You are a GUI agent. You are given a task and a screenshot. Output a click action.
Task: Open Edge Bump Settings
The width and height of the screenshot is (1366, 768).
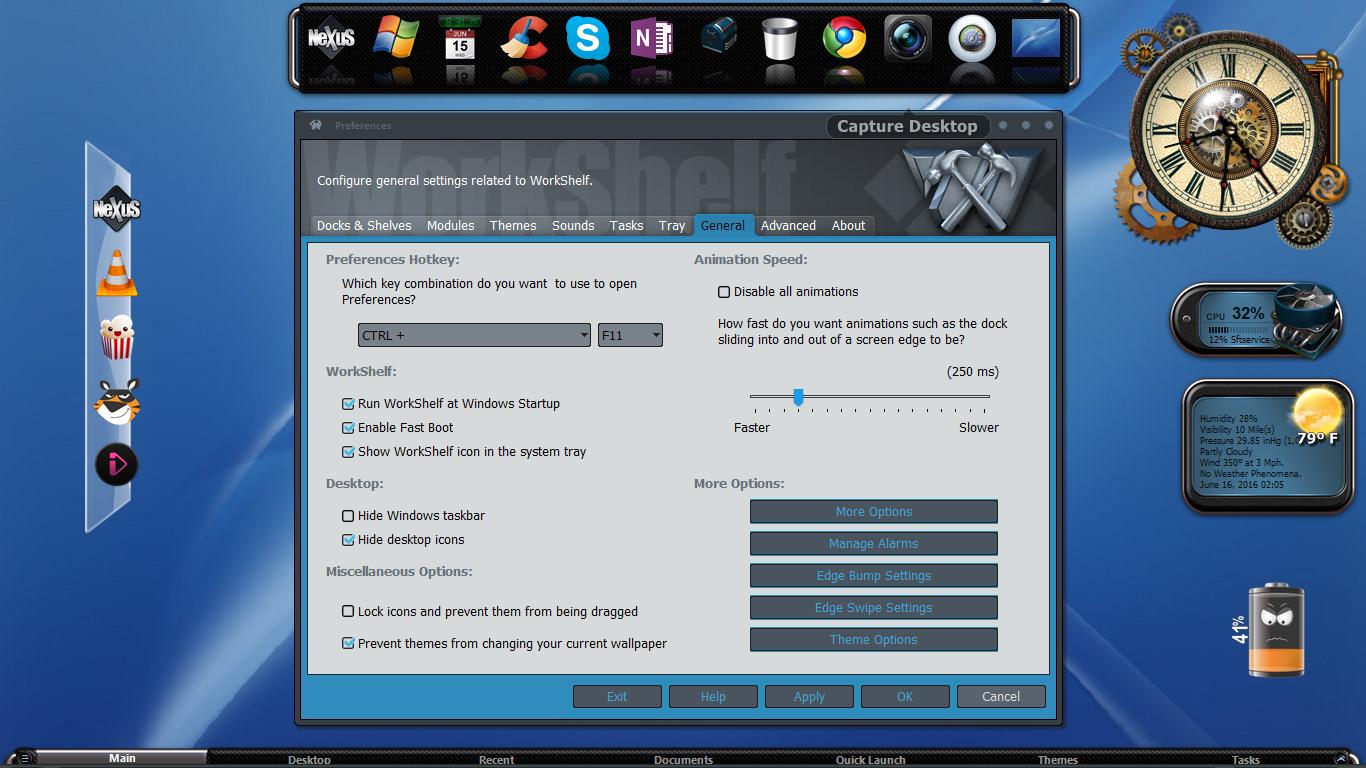tap(873, 576)
